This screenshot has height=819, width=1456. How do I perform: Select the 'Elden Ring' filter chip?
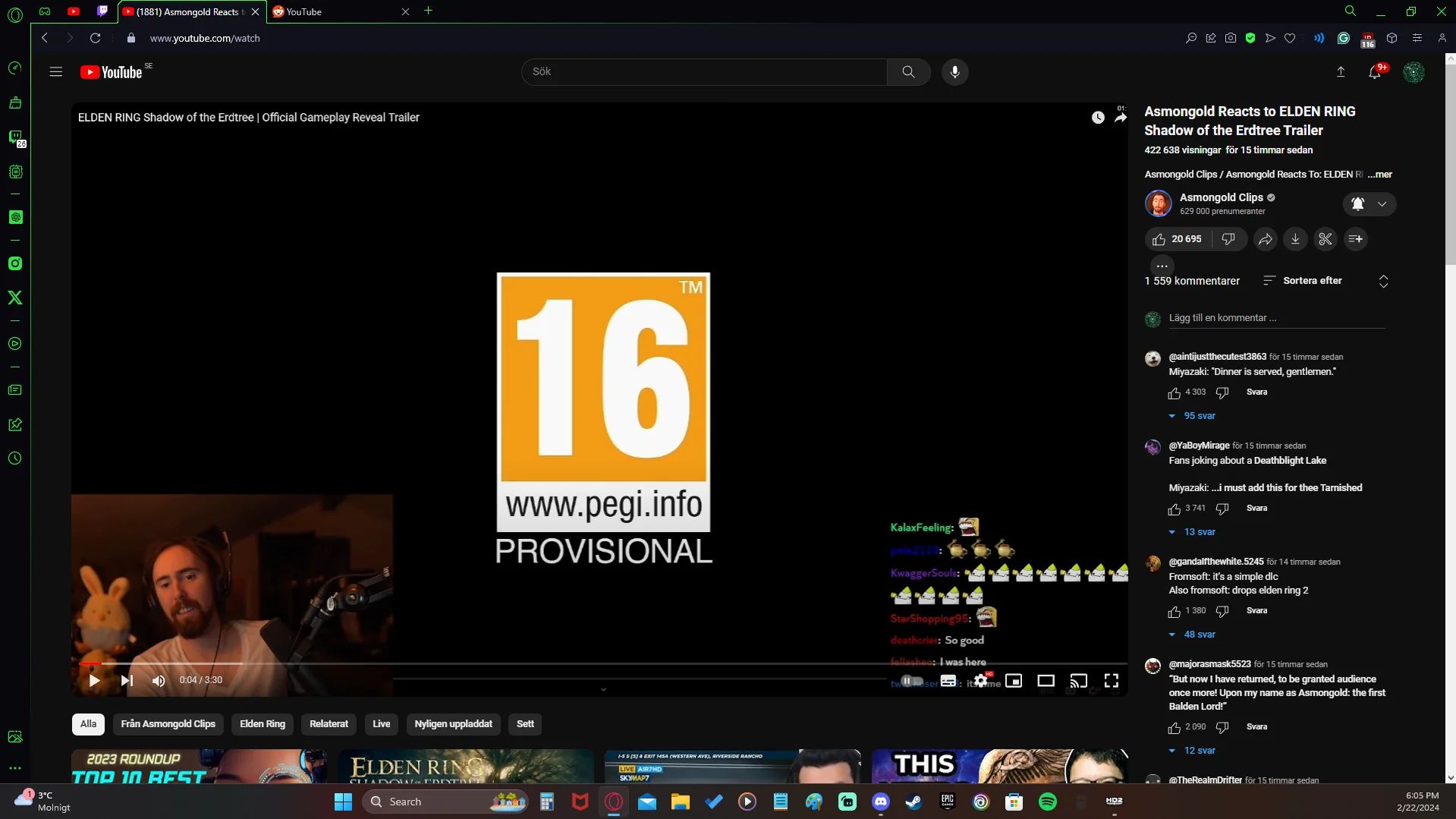tap(263, 724)
